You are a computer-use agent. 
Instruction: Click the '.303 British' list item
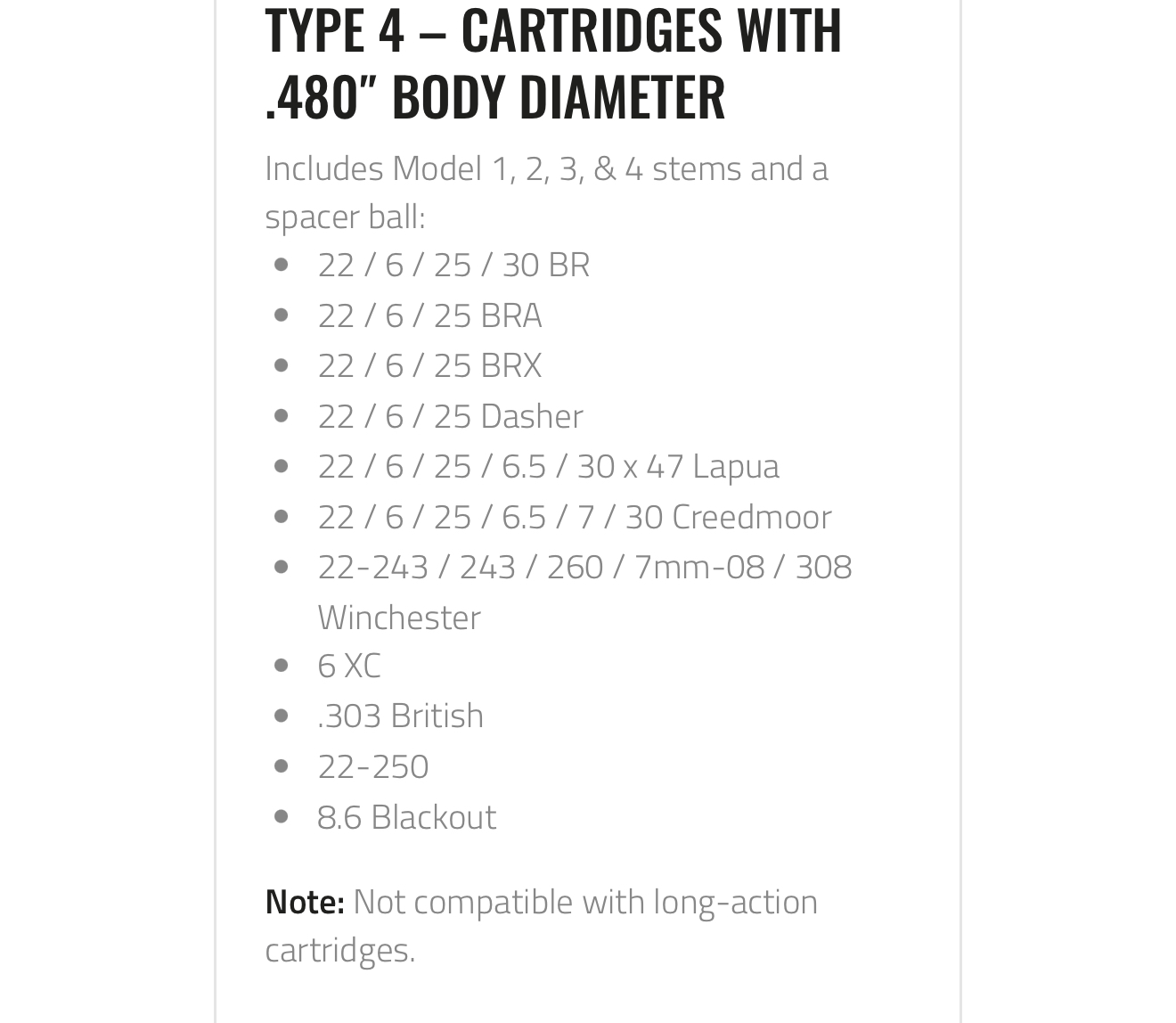point(400,716)
